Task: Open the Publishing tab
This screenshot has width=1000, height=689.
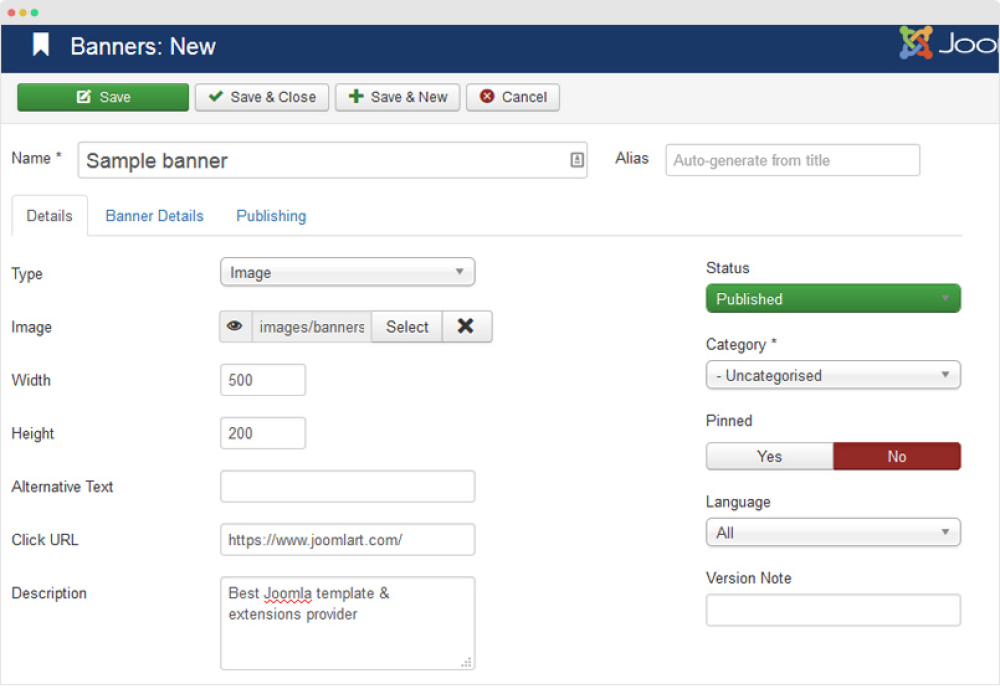Action: (x=271, y=216)
